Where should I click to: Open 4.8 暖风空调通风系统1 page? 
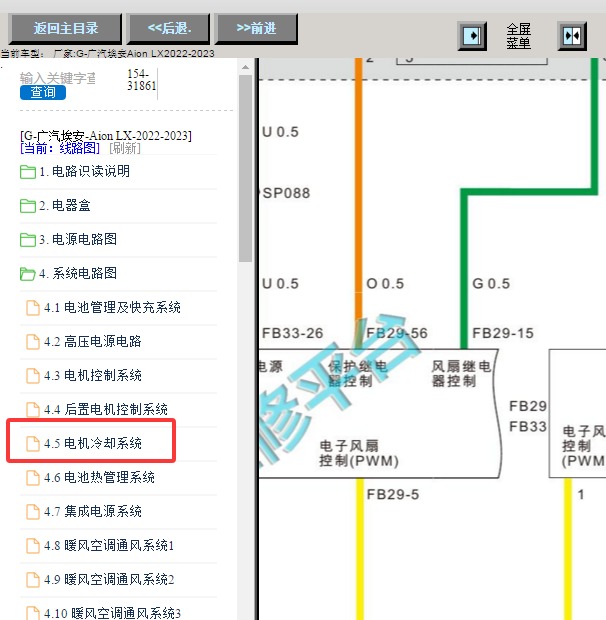(109, 545)
